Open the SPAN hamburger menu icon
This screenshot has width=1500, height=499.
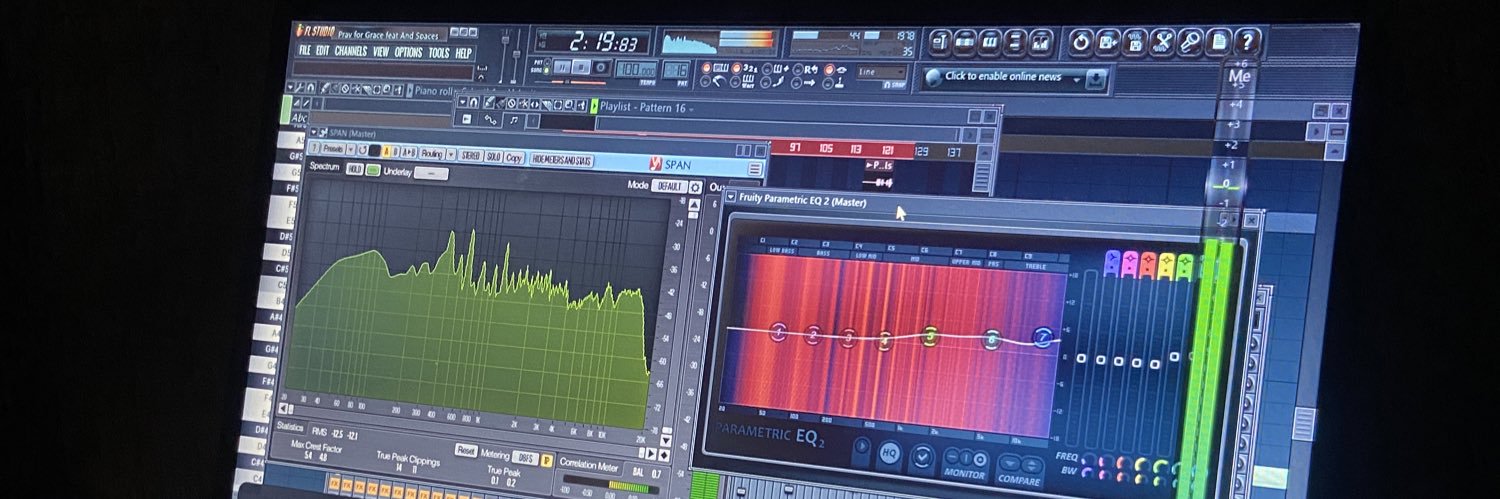click(755, 168)
